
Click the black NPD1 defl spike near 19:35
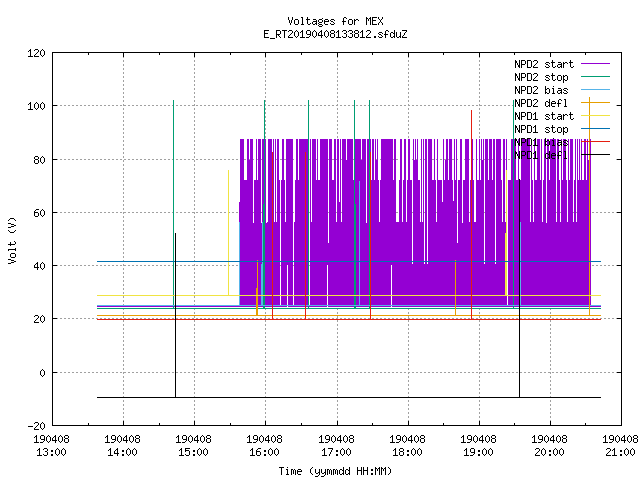pyautogui.click(x=520, y=288)
